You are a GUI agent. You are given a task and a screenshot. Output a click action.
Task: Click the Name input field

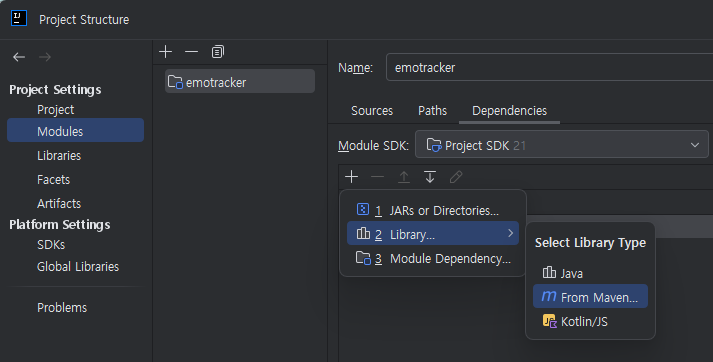click(x=549, y=67)
